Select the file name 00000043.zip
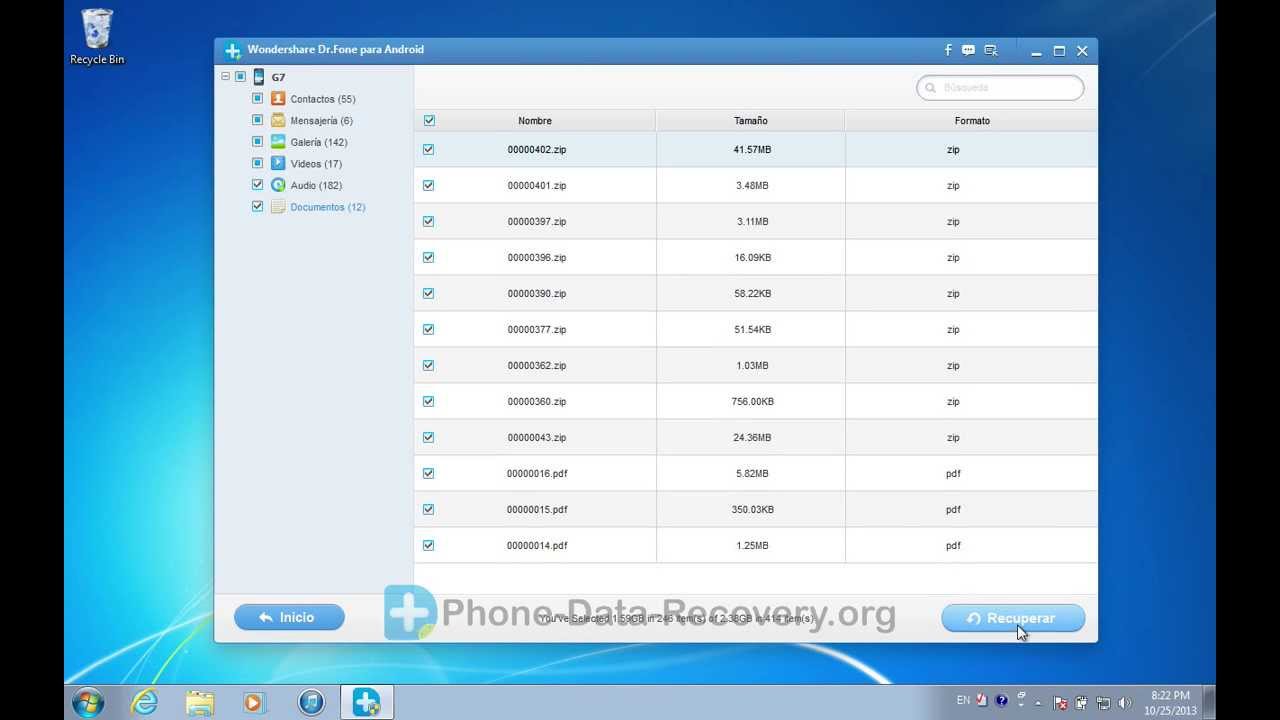The image size is (1280, 720). click(537, 438)
